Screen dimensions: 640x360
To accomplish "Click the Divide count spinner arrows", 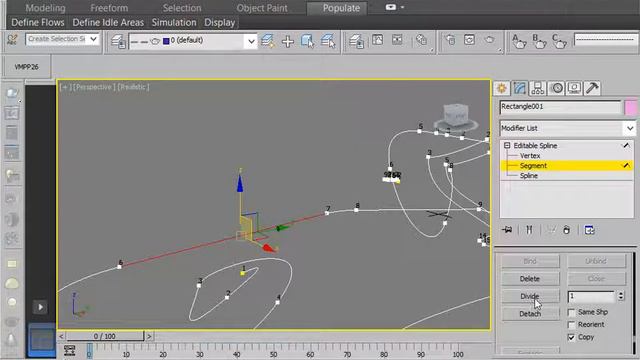I will pos(621,296).
